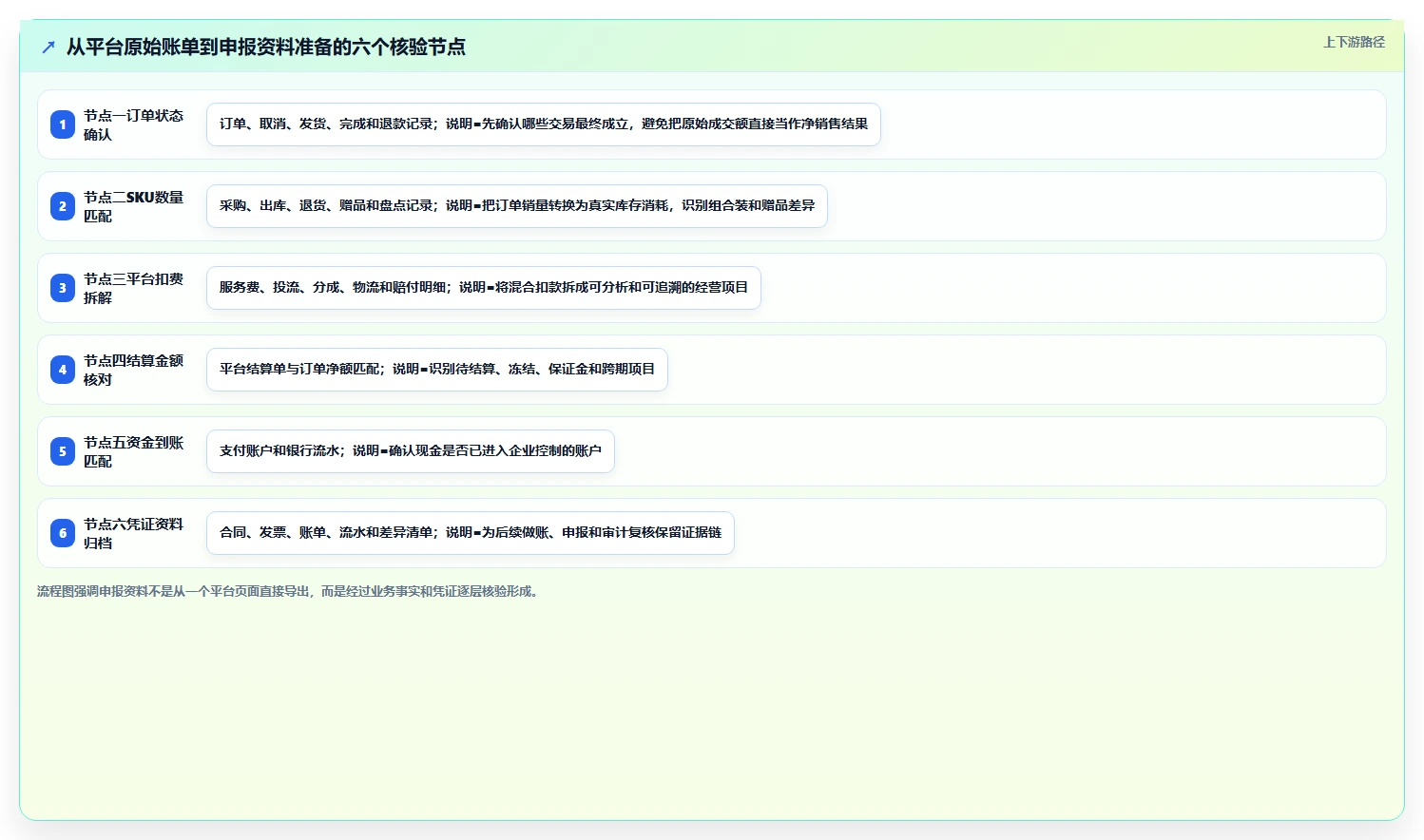Click the label 节点五资金到账匹配
Viewport: 1424px width, 840px height.
[x=134, y=451]
